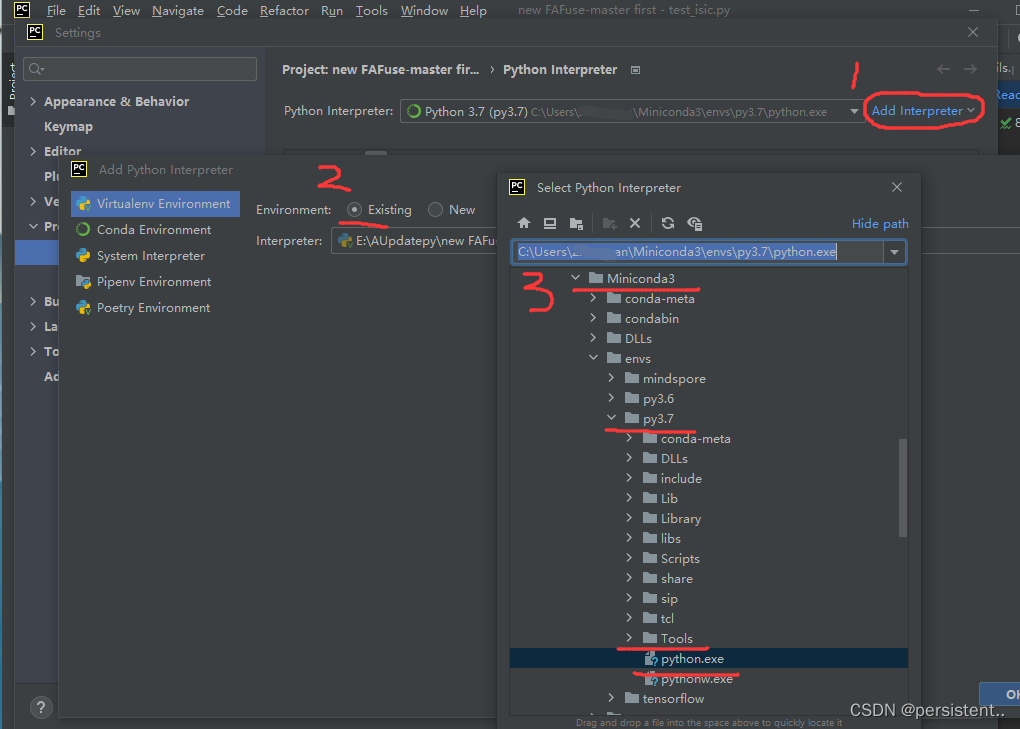Open the Help menu

[x=473, y=10]
